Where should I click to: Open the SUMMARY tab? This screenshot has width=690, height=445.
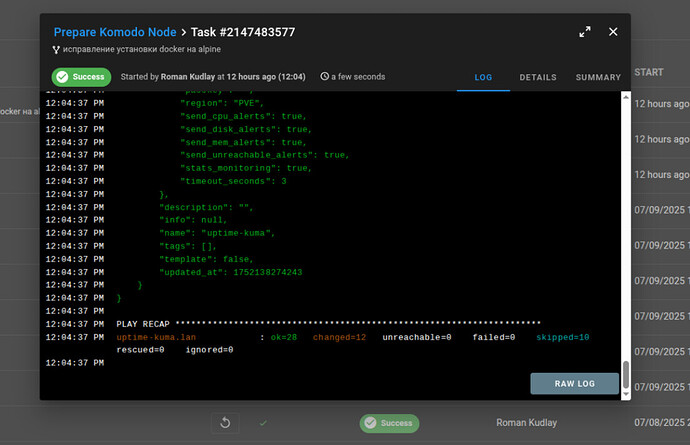tap(598, 77)
